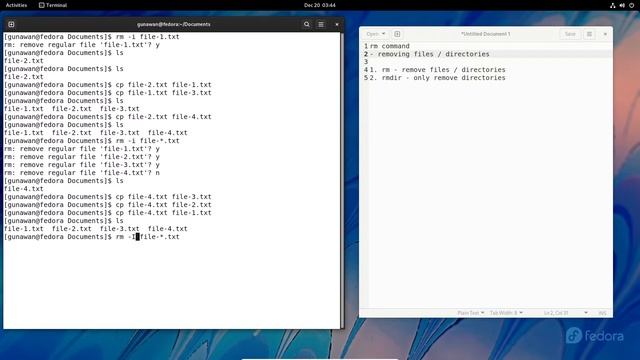This screenshot has height=360, width=640.
Task: Open the text editor hamburger menu
Action: pos(589,34)
